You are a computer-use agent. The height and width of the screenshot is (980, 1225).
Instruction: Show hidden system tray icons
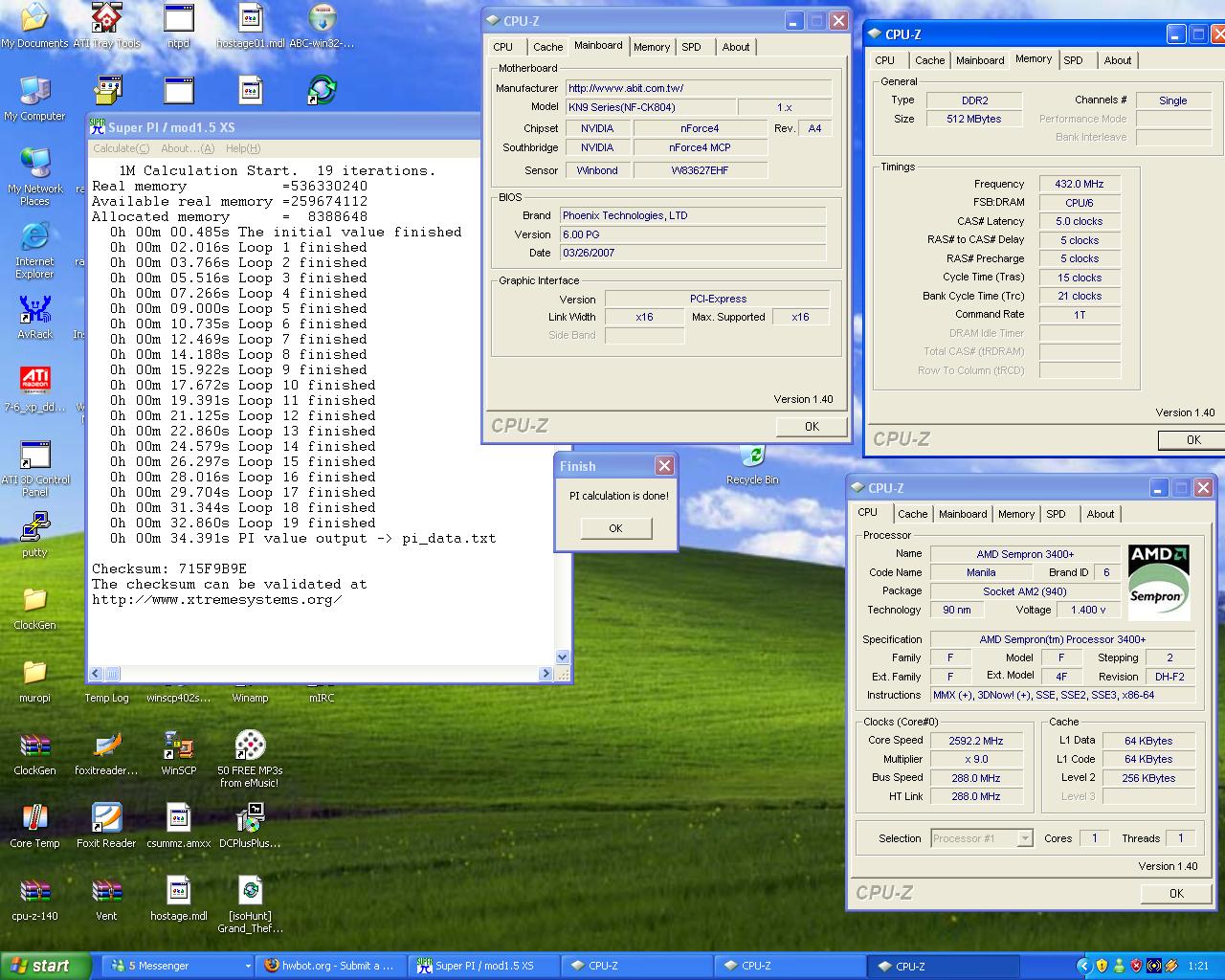[x=1083, y=967]
